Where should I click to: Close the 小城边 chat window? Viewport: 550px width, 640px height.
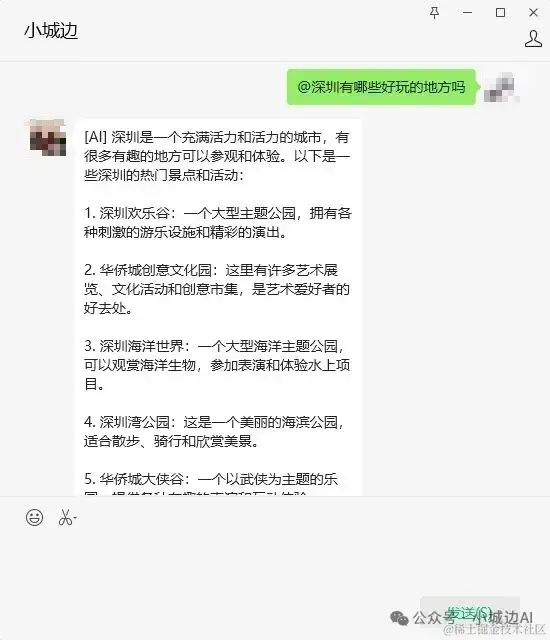click(533, 13)
